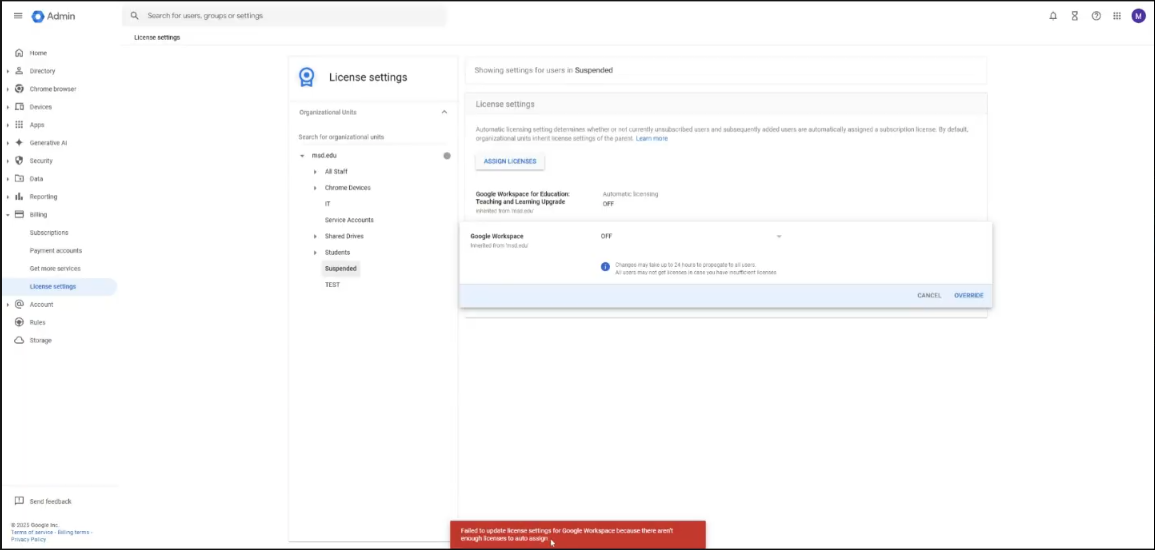The image size is (1155, 550).
Task: Click the info icon beside propagation notice
Action: point(605,267)
